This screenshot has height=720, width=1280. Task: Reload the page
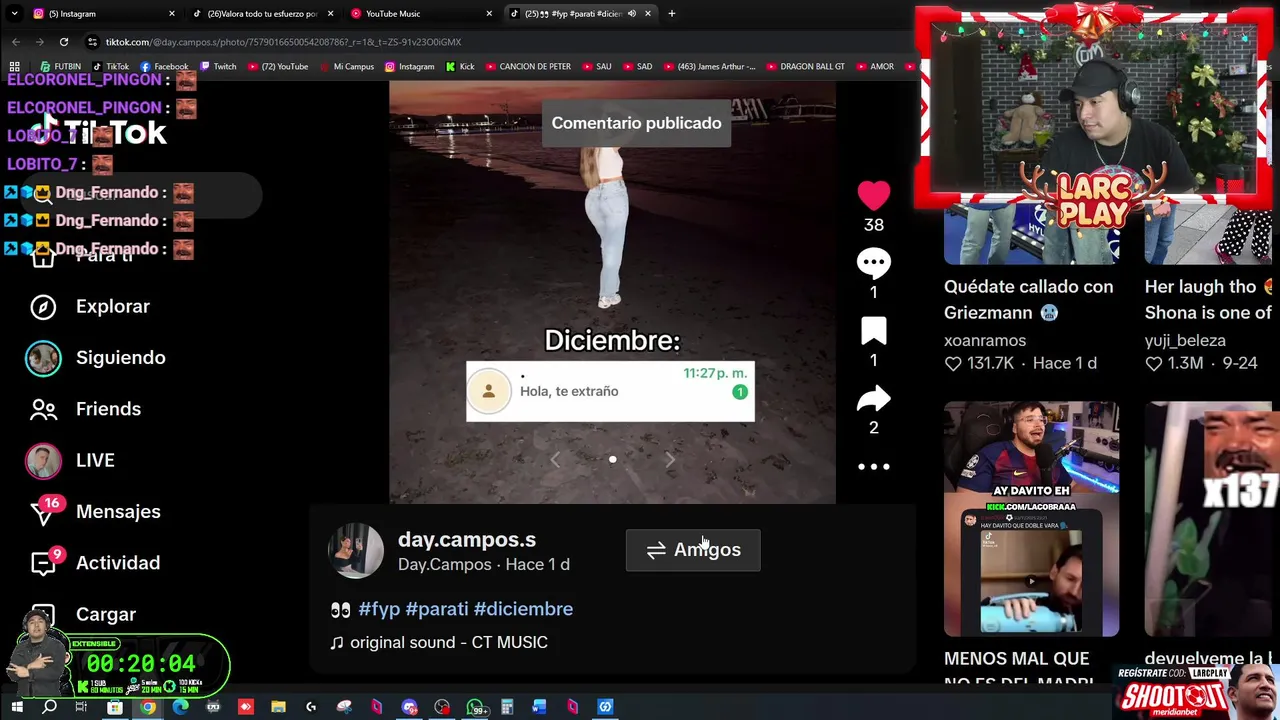coord(64,42)
